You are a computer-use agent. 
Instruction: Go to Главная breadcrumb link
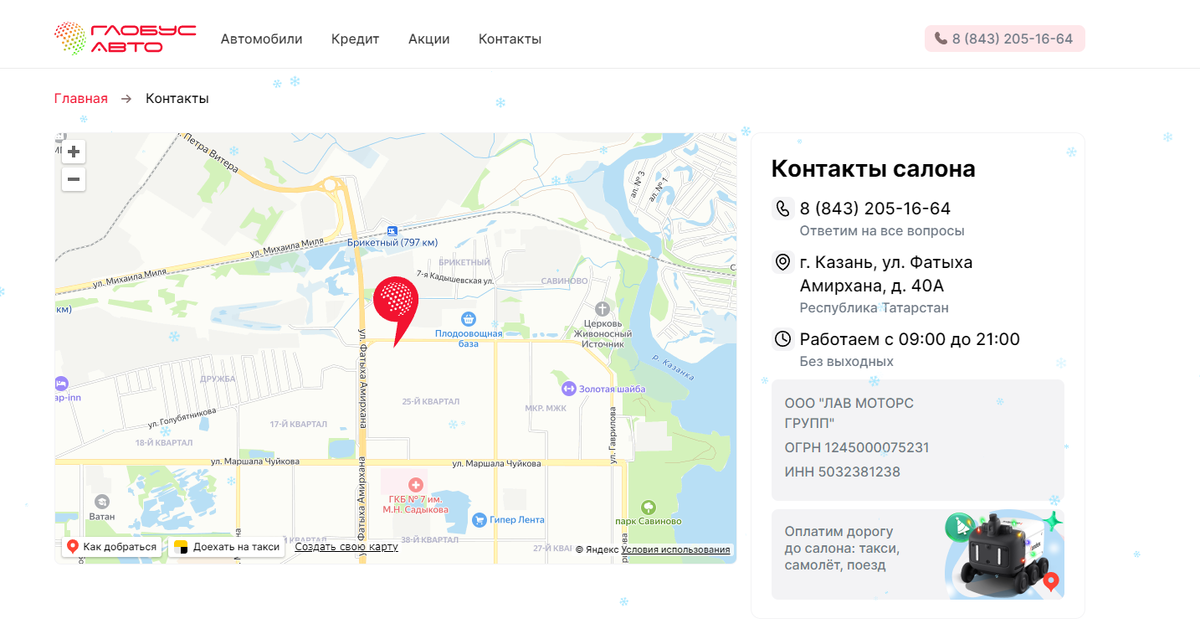click(x=81, y=98)
